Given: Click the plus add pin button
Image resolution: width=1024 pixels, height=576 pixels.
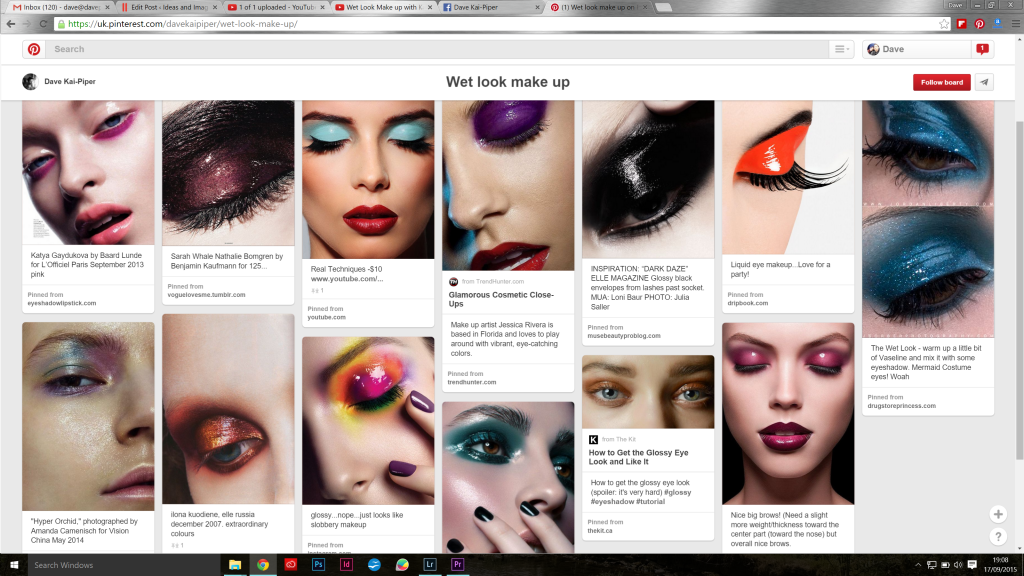Looking at the screenshot, I should tap(998, 515).
